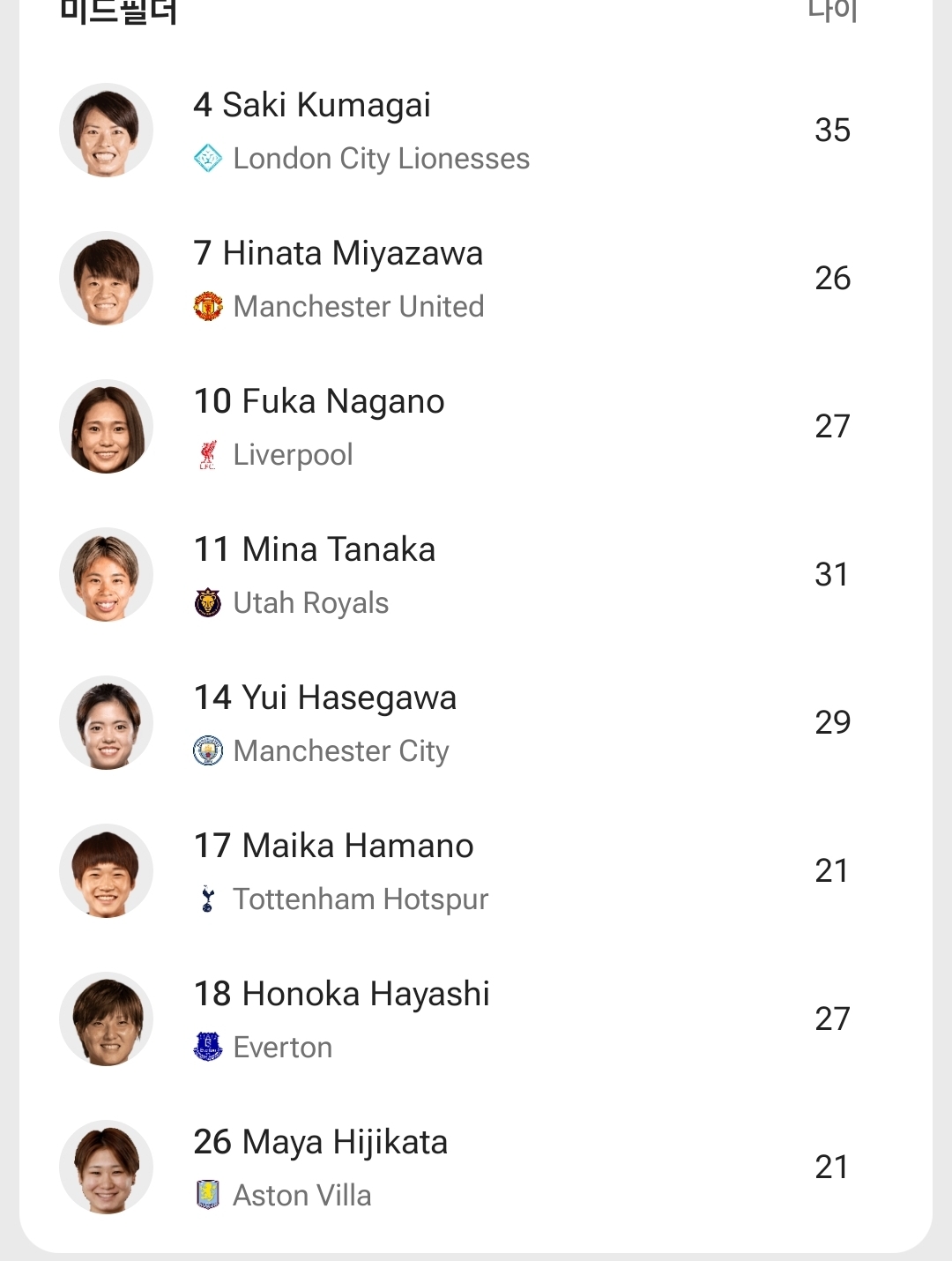The image size is (952, 1261).
Task: Open the Manchester City team link
Action: pyautogui.click(x=341, y=751)
